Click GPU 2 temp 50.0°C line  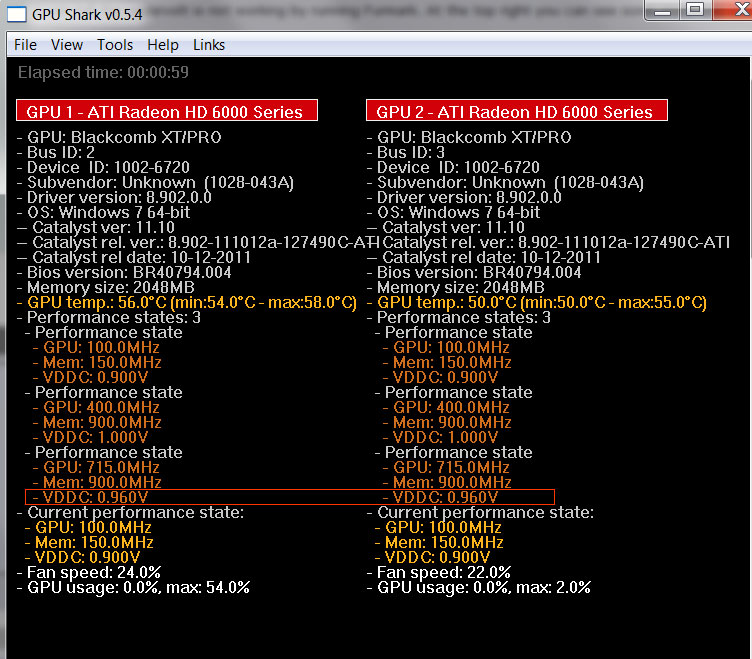537,303
